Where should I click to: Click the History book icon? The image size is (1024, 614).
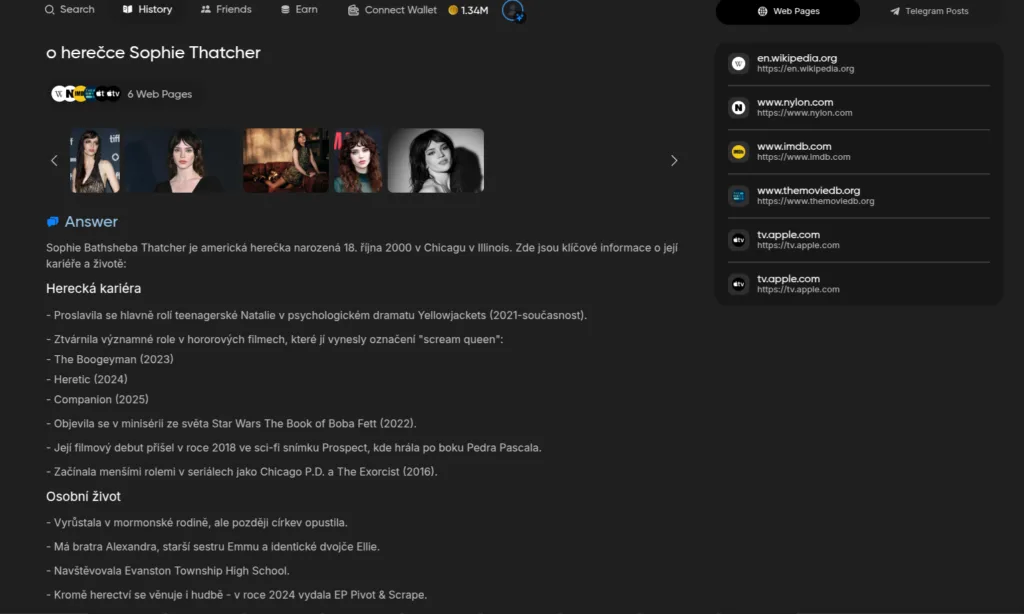pos(127,10)
